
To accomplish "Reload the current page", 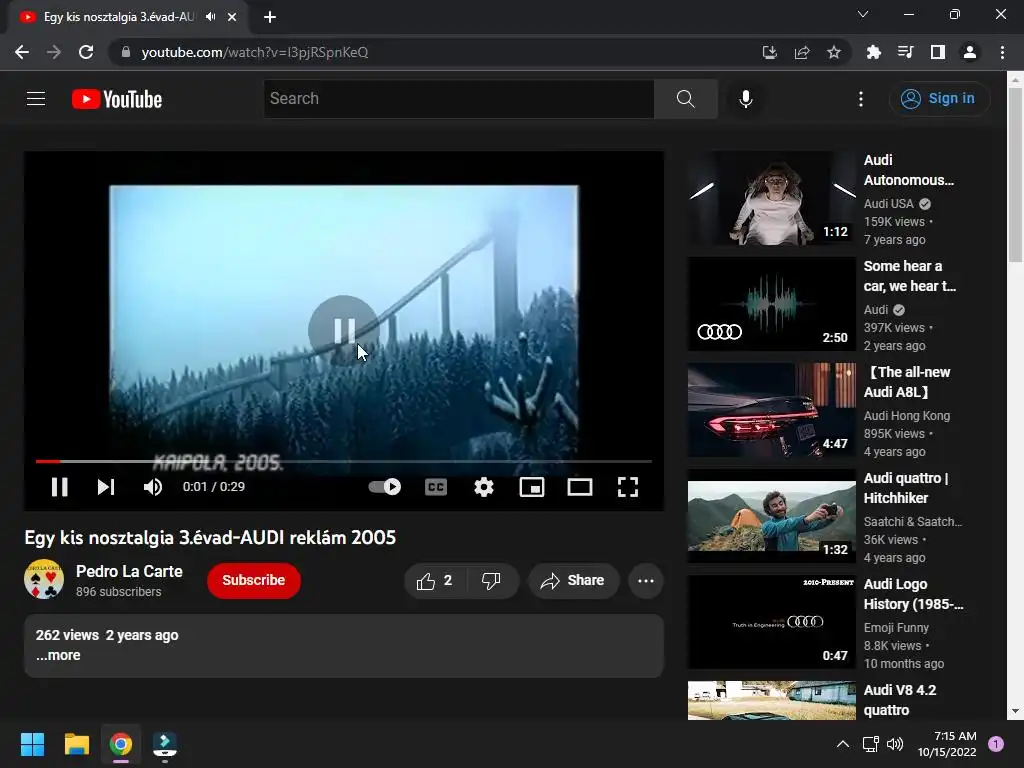I will (x=86, y=52).
